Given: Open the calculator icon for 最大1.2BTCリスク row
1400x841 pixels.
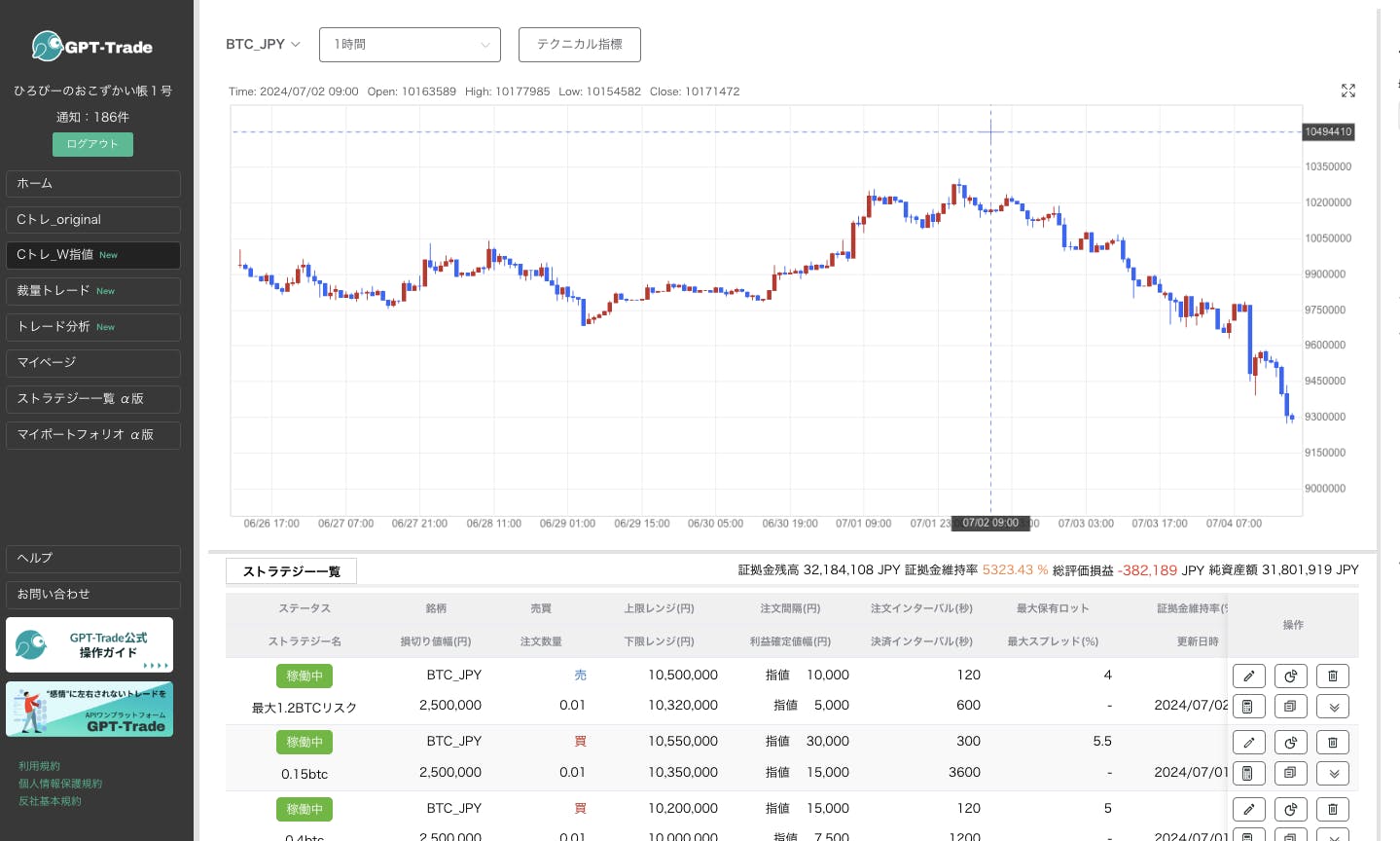Looking at the screenshot, I should pyautogui.click(x=1248, y=706).
